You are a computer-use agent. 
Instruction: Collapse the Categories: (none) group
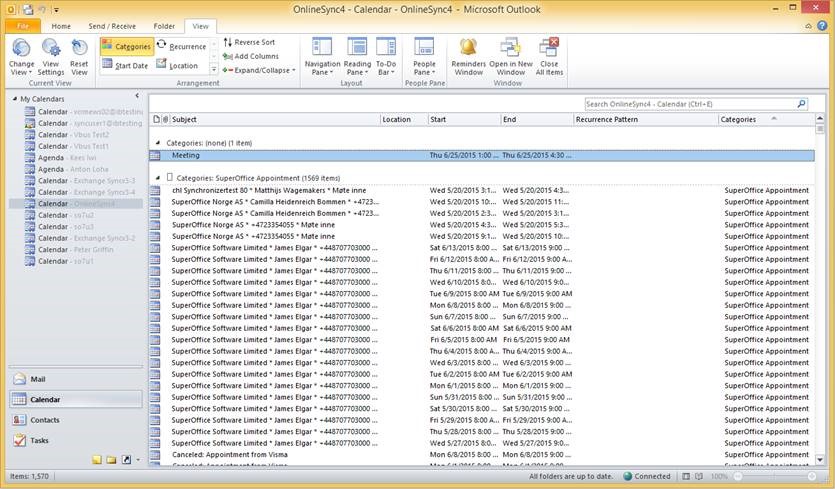point(157,143)
